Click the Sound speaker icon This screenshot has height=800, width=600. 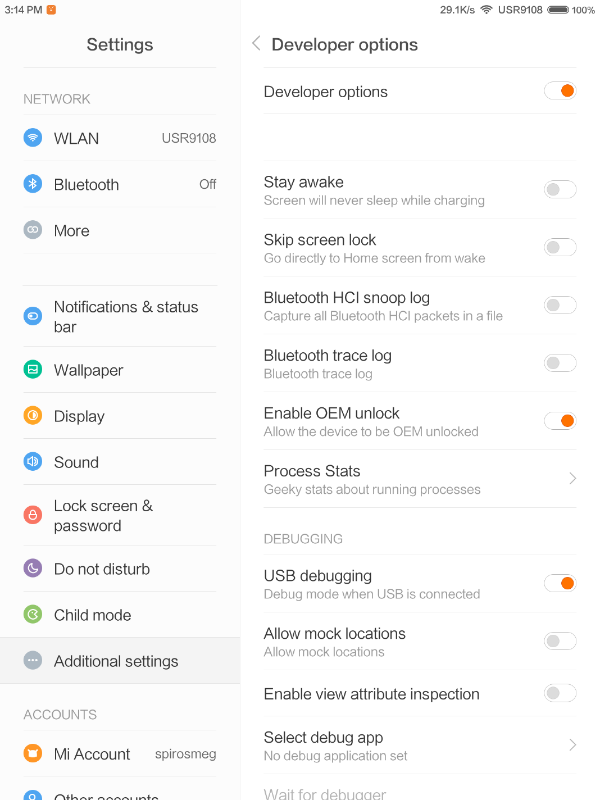pos(33,462)
